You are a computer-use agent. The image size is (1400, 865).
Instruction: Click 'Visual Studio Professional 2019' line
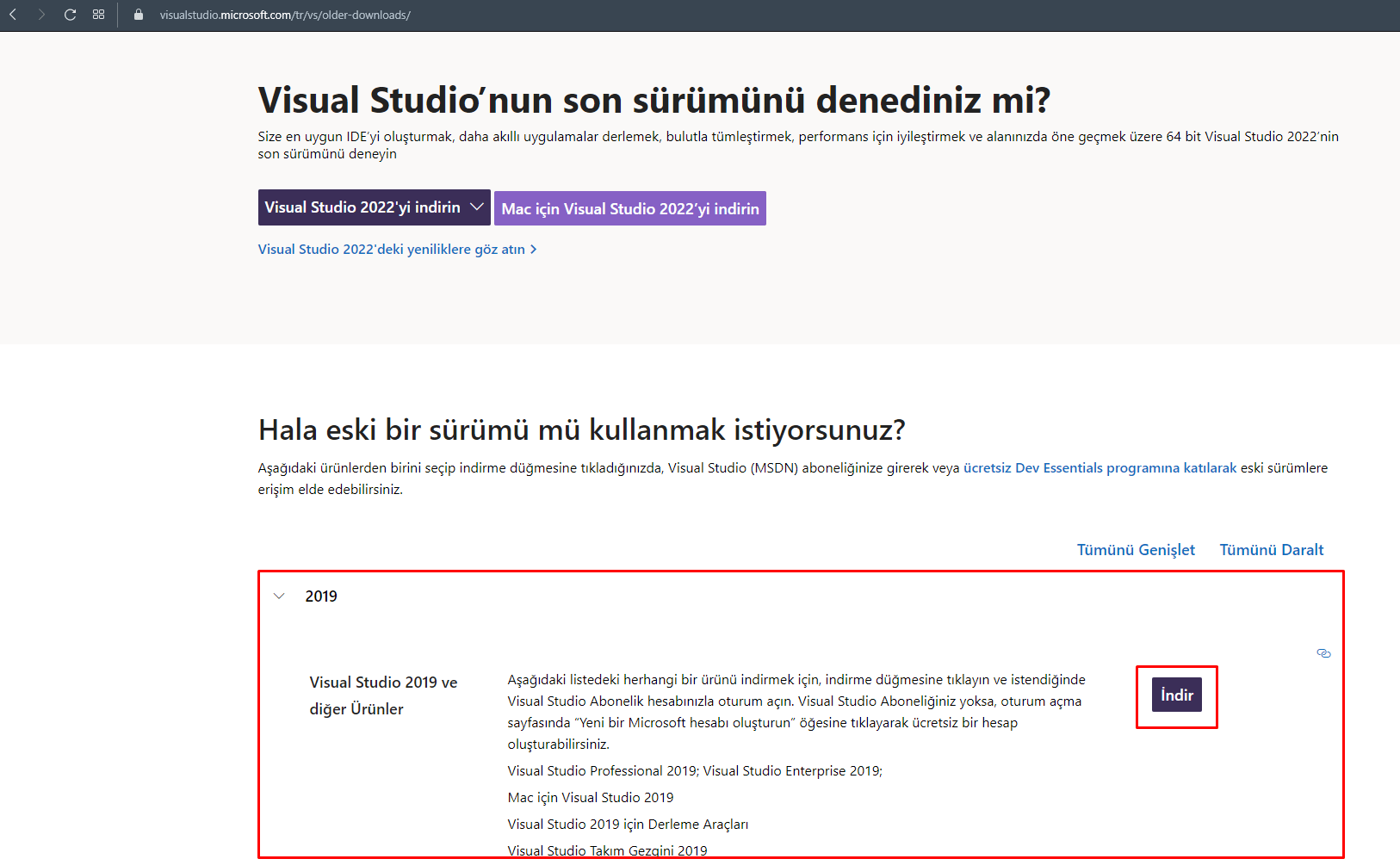(x=695, y=771)
